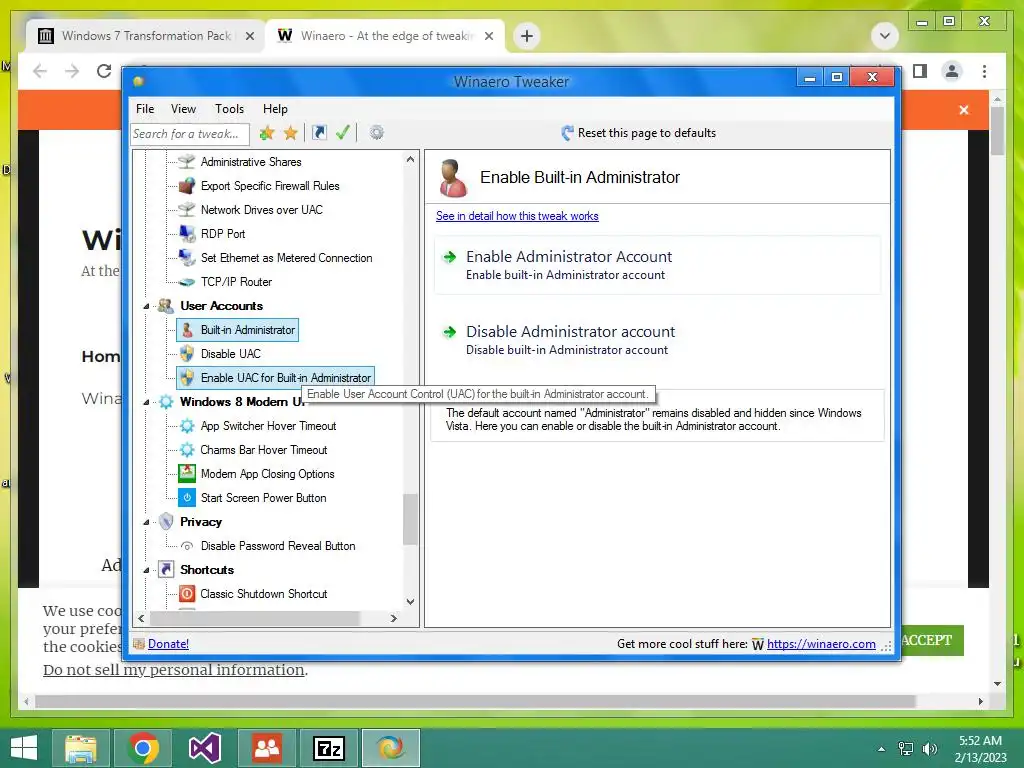Viewport: 1024px width, 768px height.
Task: Open See in detail how this tweak works
Action: pyautogui.click(x=517, y=216)
